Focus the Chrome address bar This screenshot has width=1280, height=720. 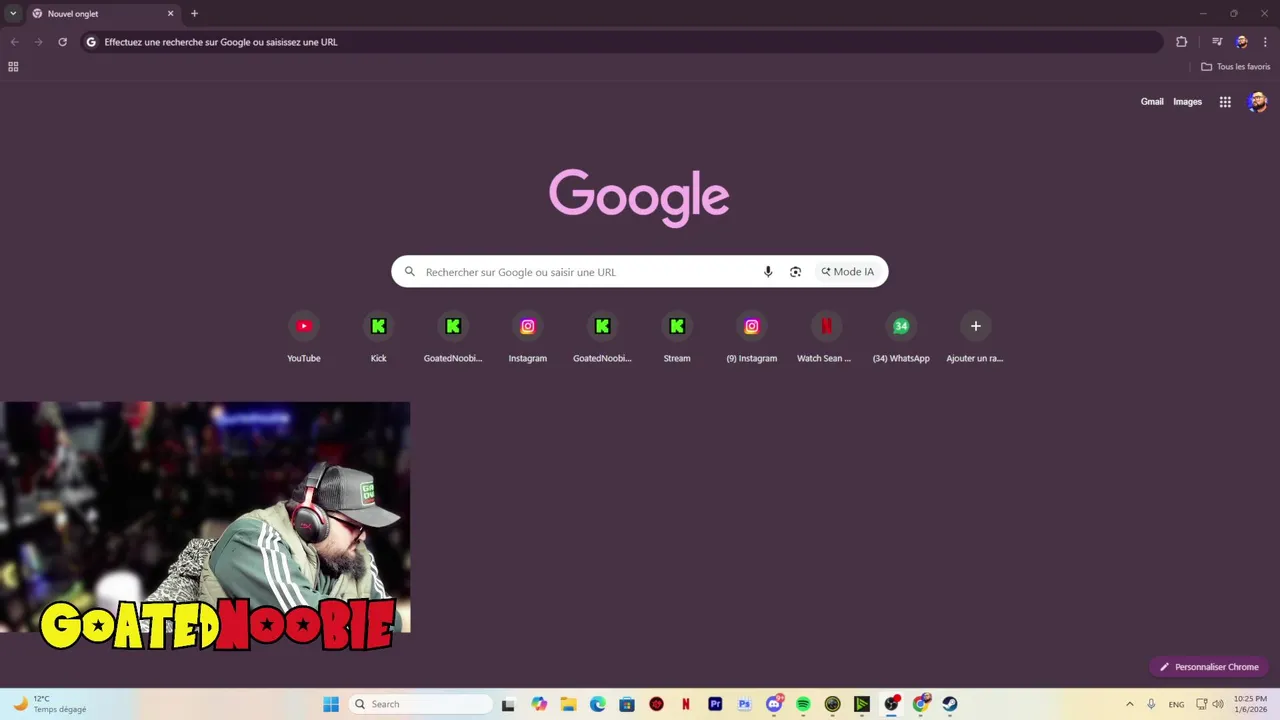(x=620, y=42)
